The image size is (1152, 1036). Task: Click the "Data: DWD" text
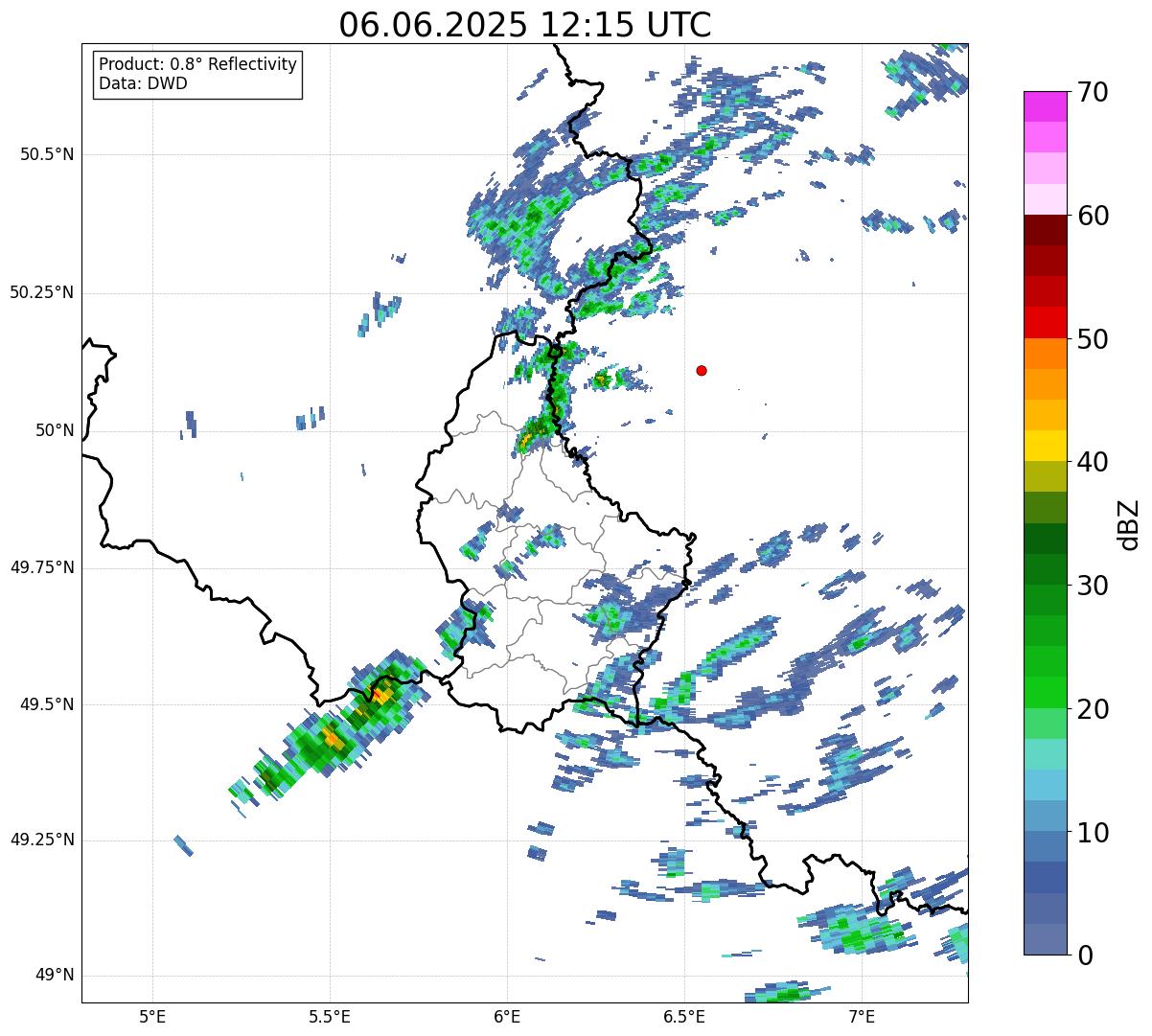143,83
